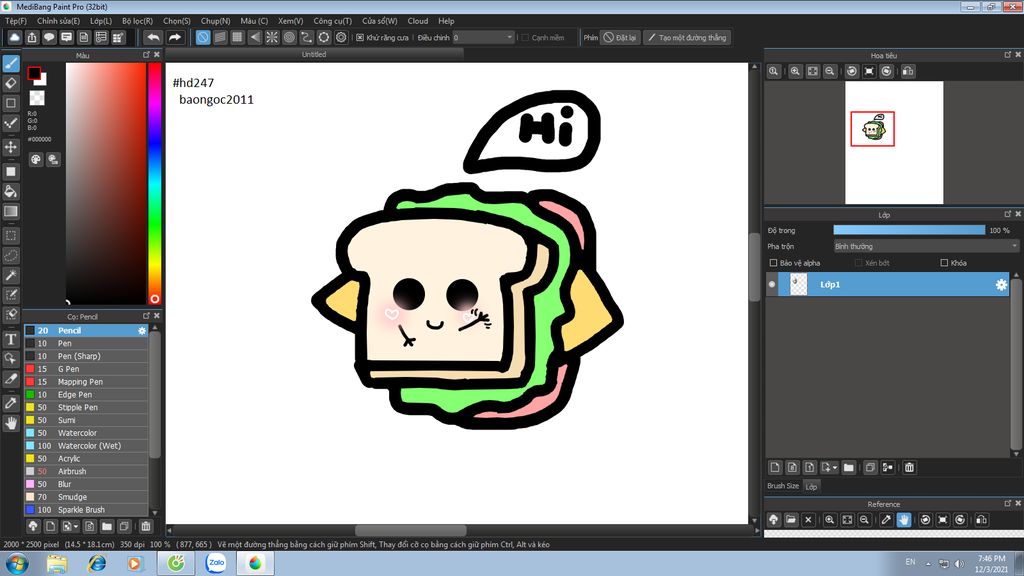Click the Windows Start button
1024x576 pixels.
16,563
